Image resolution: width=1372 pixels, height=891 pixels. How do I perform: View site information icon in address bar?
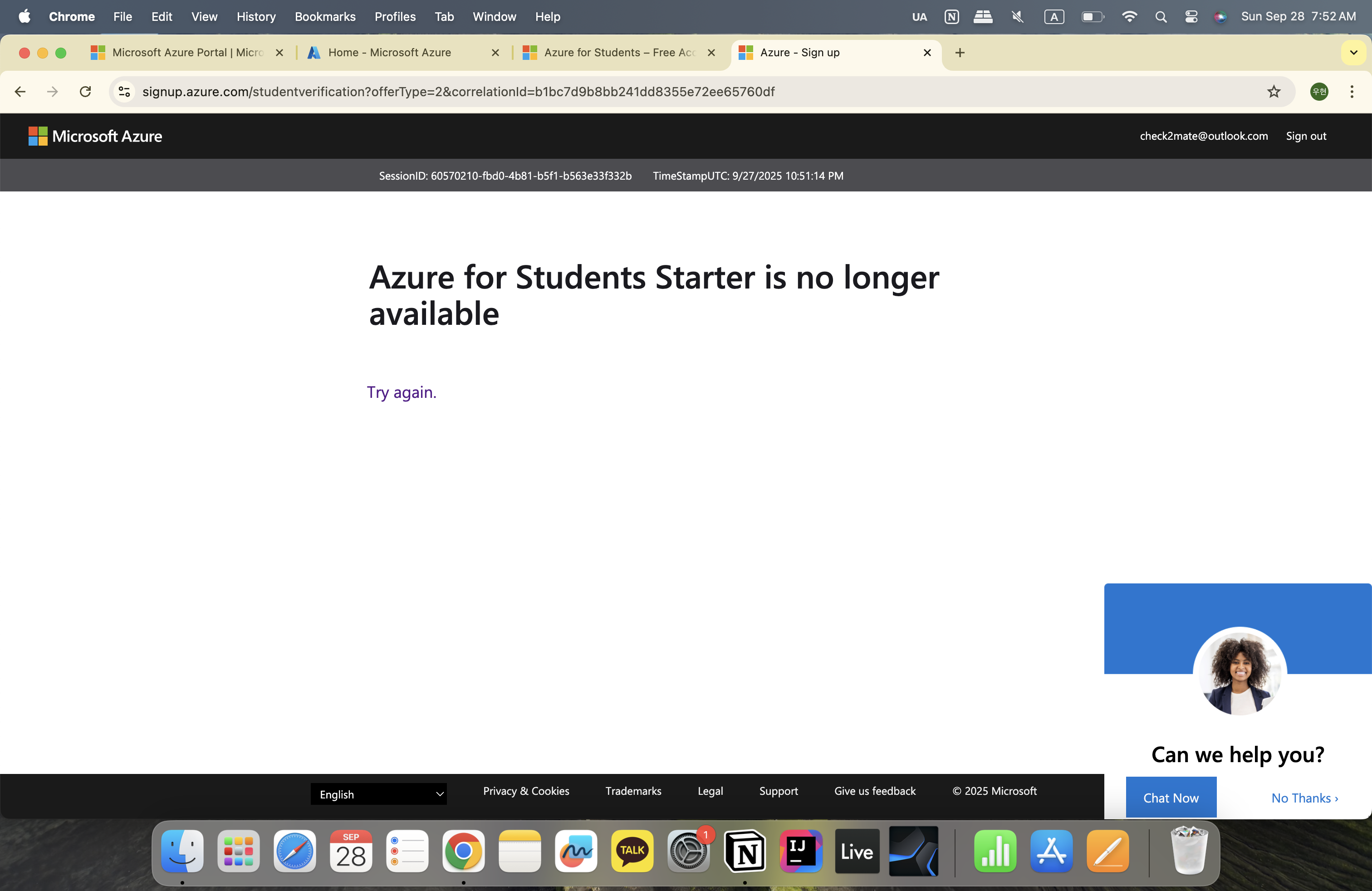[x=124, y=92]
